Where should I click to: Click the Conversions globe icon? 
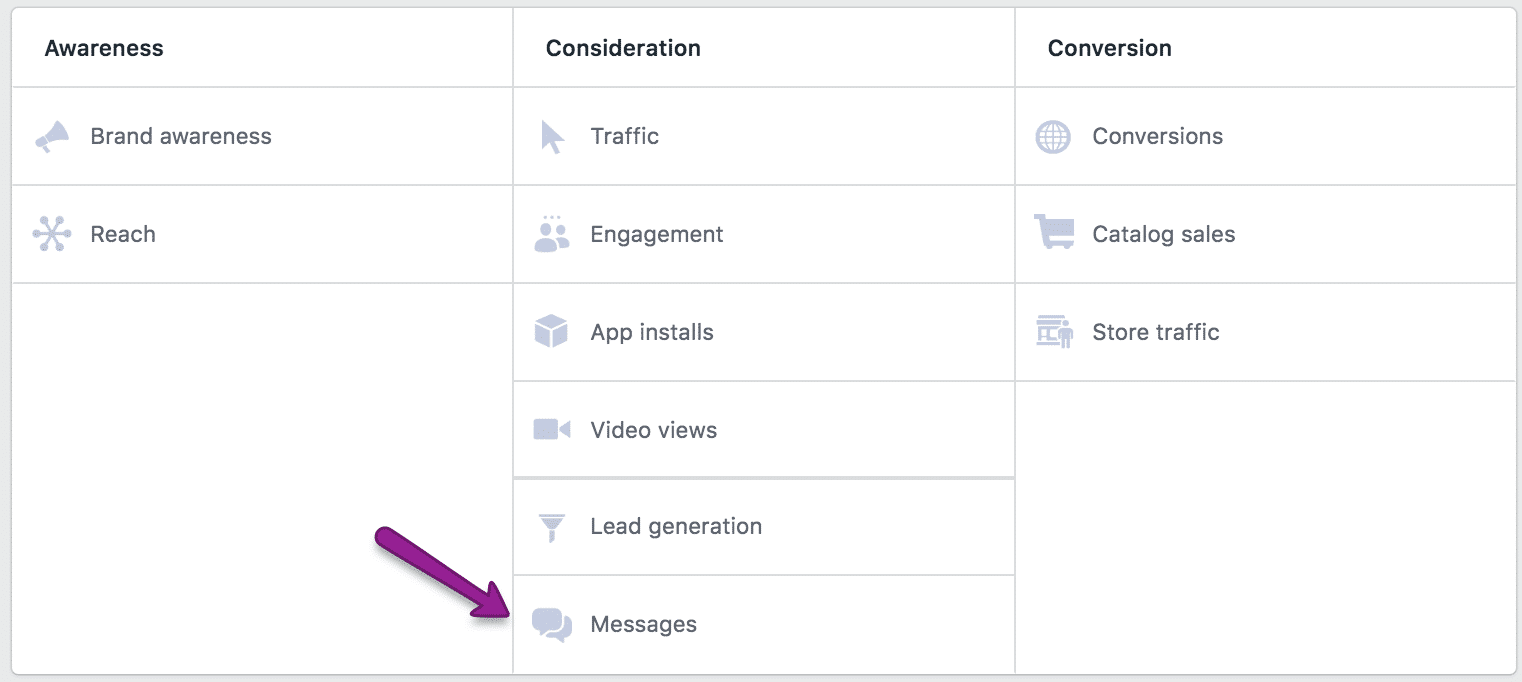click(x=1053, y=137)
